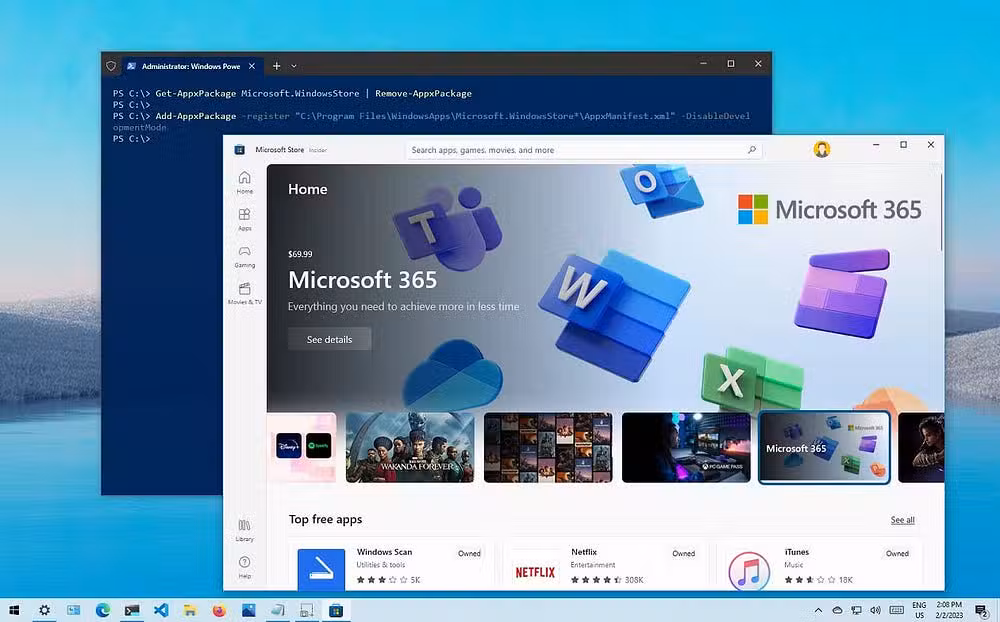This screenshot has width=1000, height=622.
Task: Open the Terminal tab dropdown menu
Action: coord(294,66)
